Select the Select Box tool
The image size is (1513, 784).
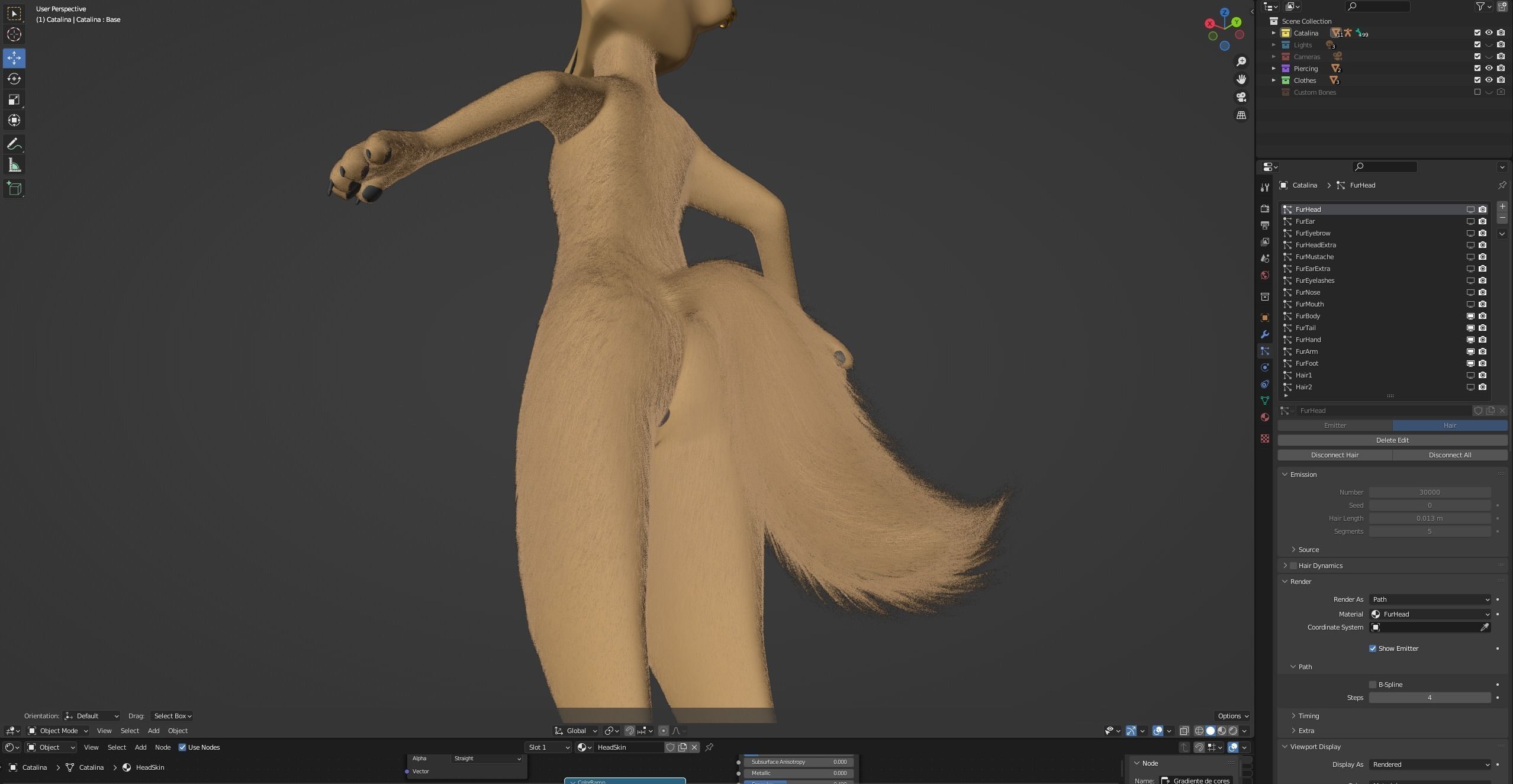(x=14, y=14)
